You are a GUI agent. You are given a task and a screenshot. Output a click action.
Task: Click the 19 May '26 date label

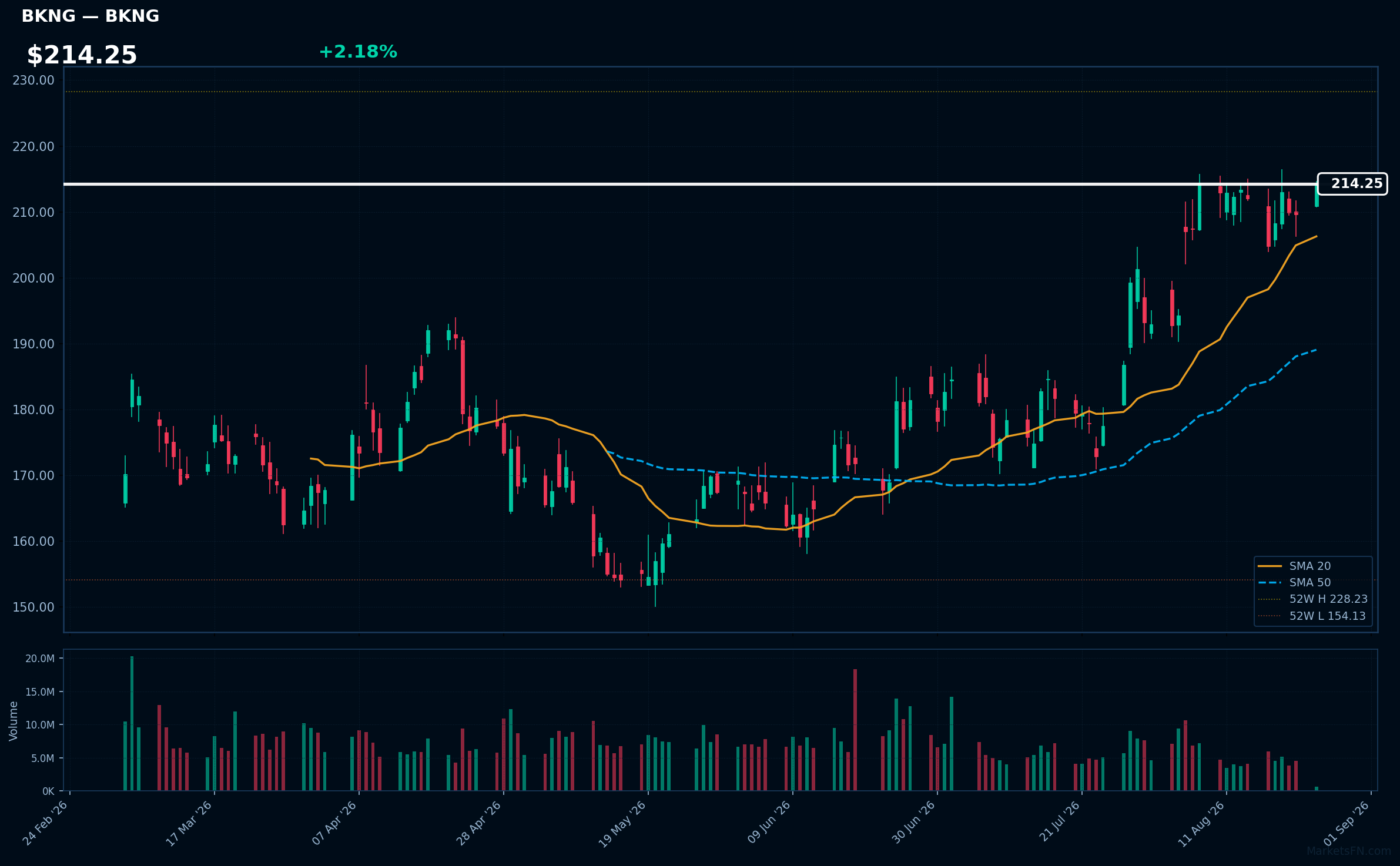622,824
